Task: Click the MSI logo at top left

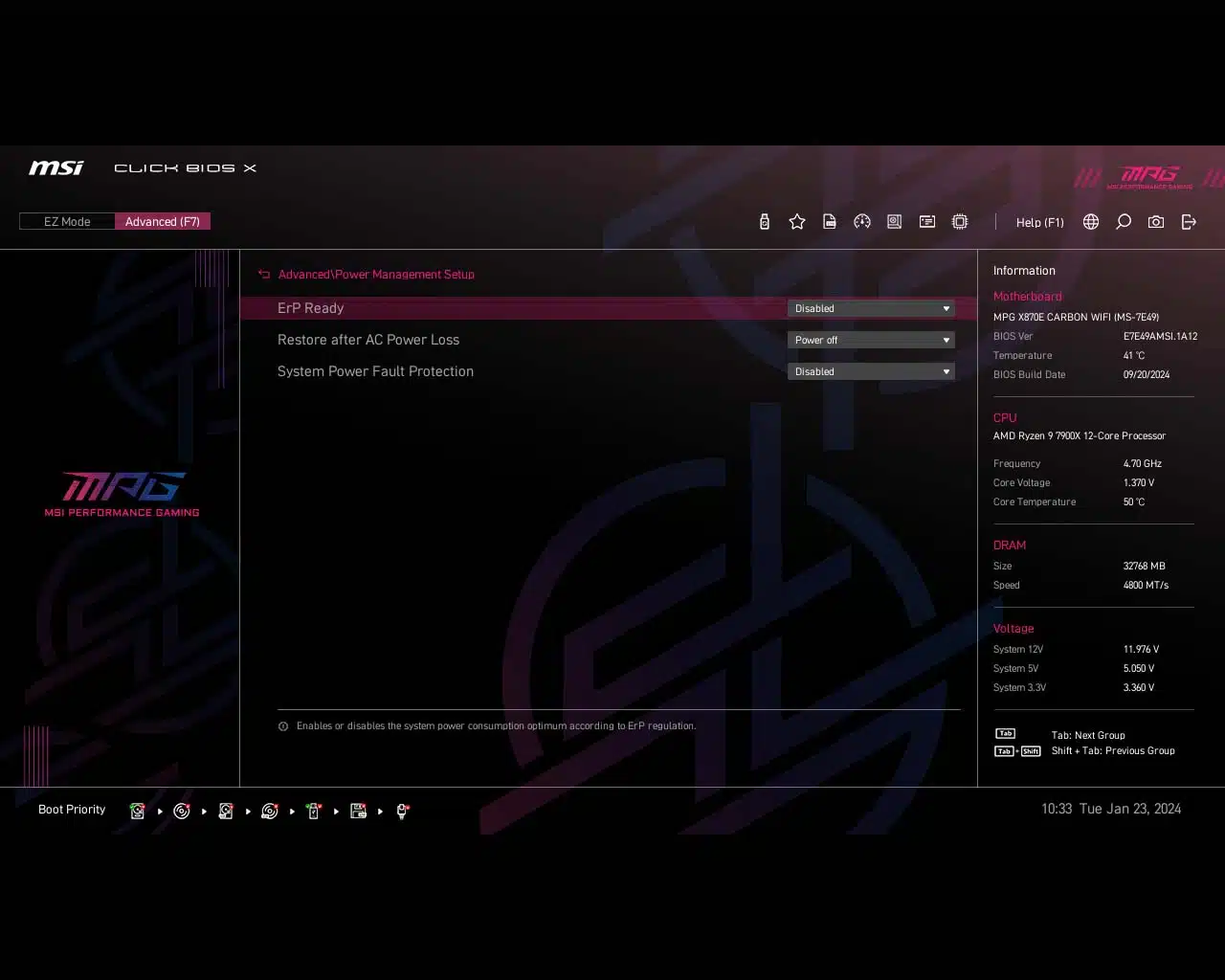Action: pos(56,168)
